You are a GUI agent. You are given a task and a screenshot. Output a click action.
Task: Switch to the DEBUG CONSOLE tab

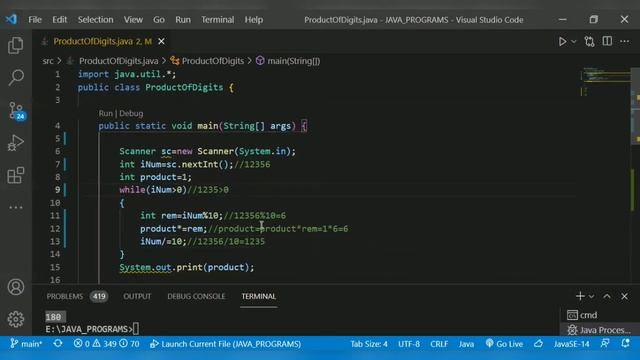point(196,296)
